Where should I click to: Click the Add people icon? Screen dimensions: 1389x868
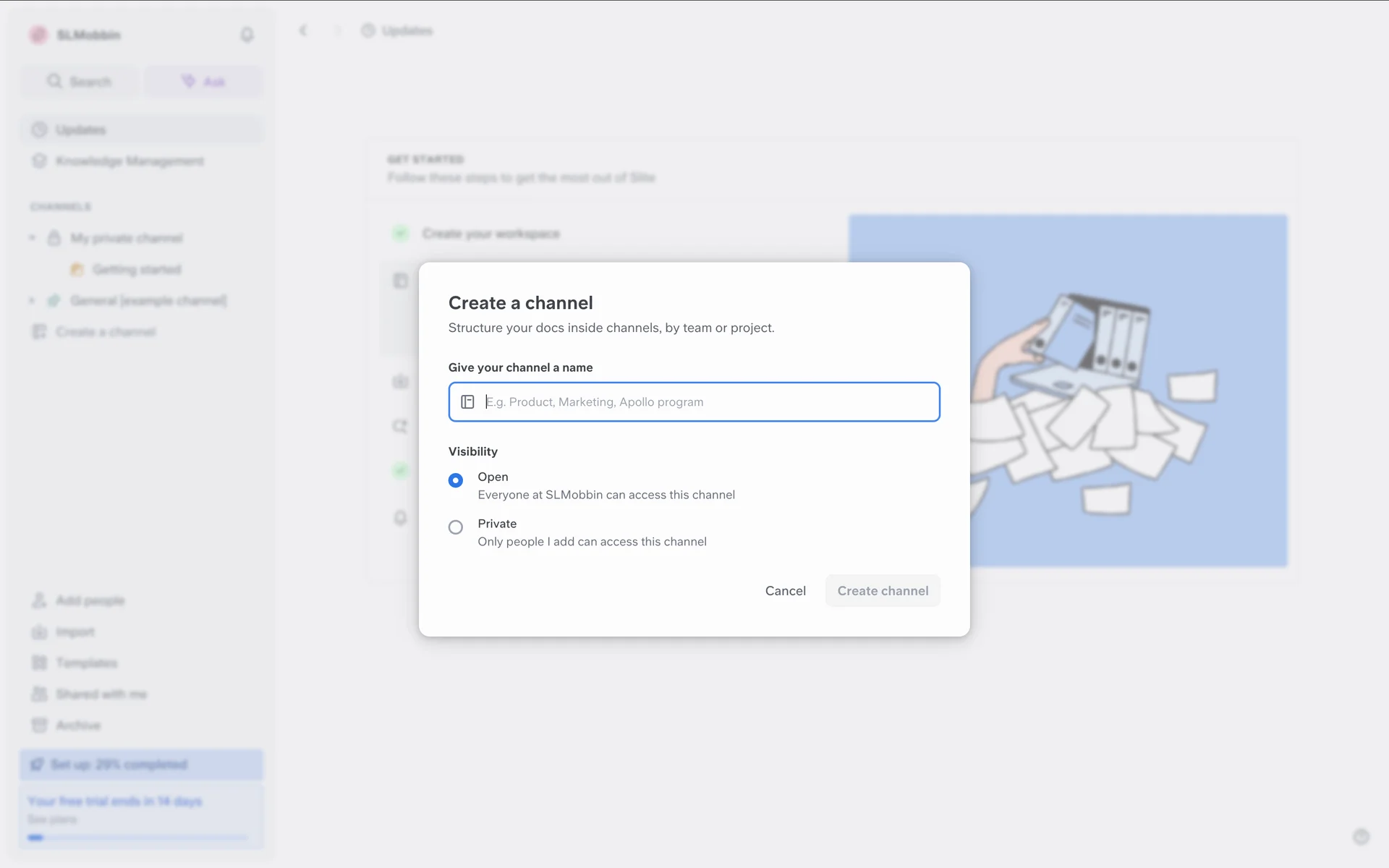tap(39, 600)
